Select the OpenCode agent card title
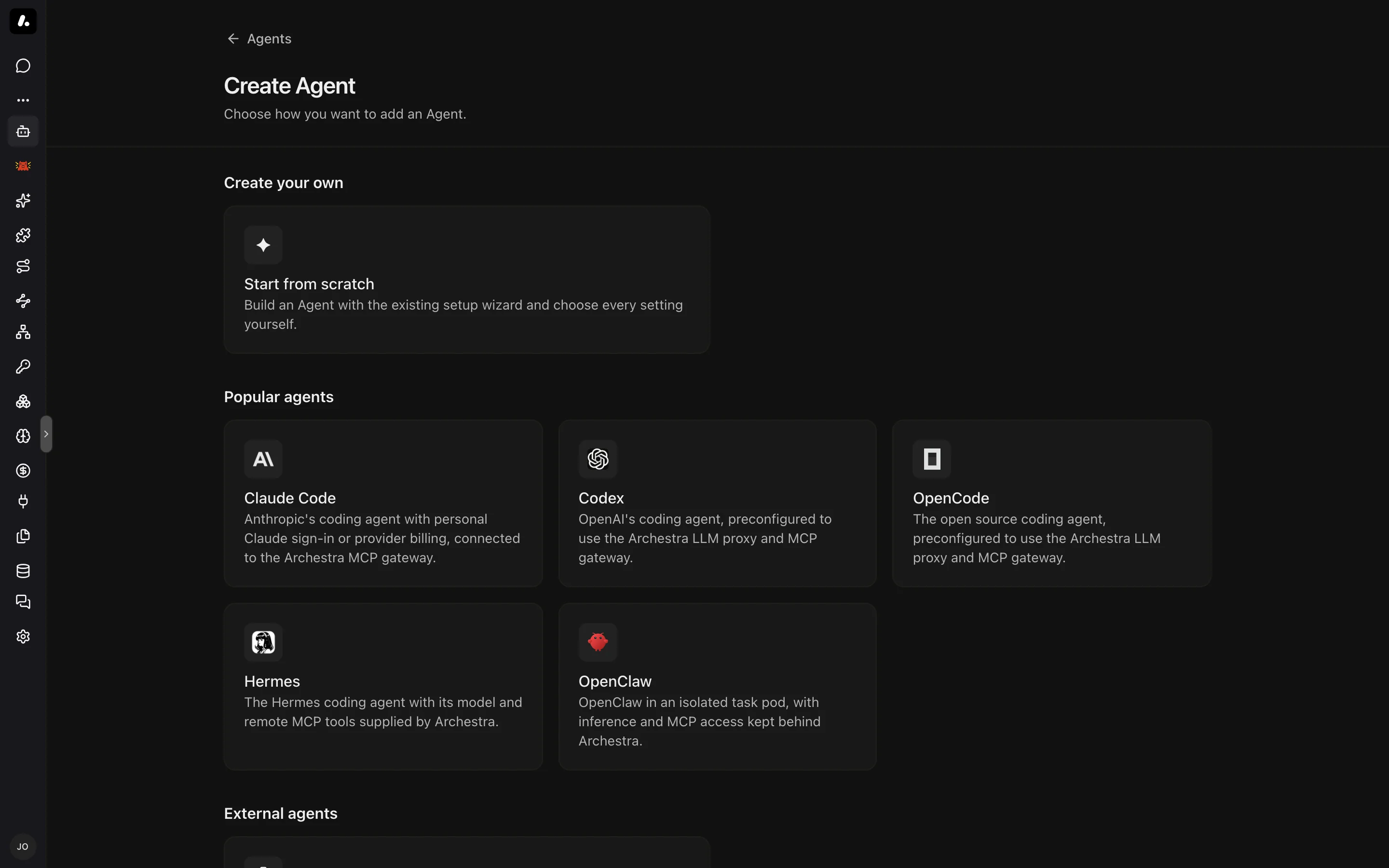The width and height of the screenshot is (1389, 868). tap(951, 498)
